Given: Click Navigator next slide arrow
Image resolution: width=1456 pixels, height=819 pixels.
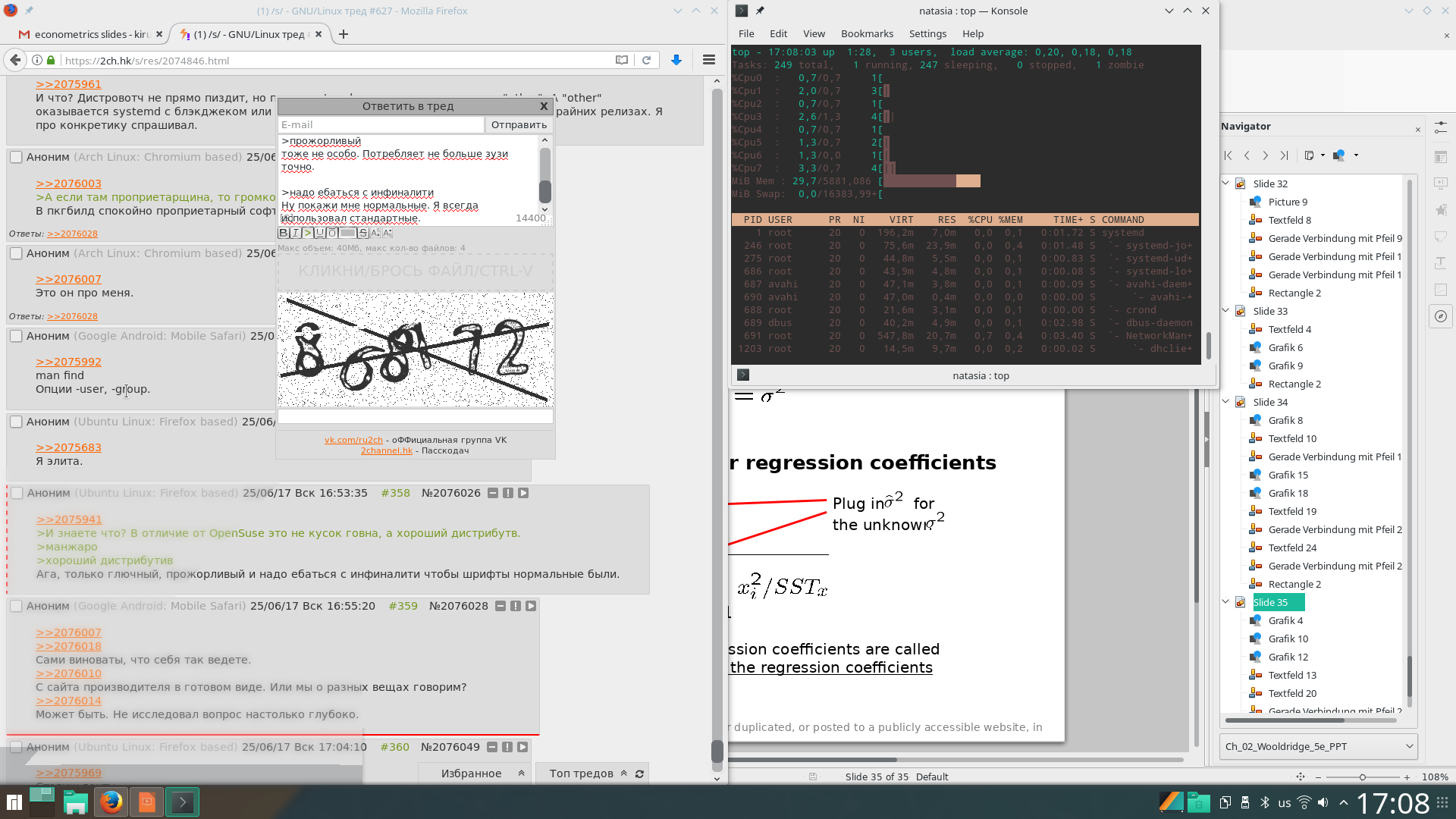Looking at the screenshot, I should click(1265, 155).
